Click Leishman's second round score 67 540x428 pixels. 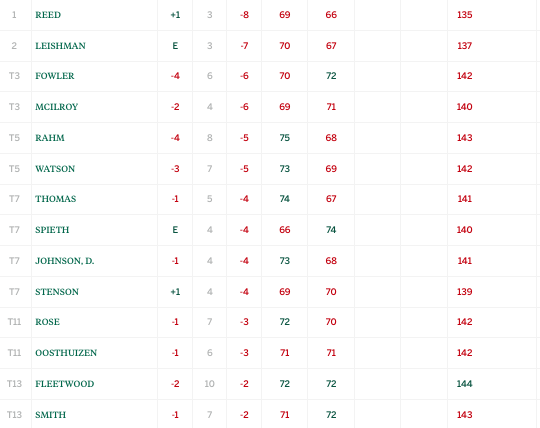click(331, 46)
